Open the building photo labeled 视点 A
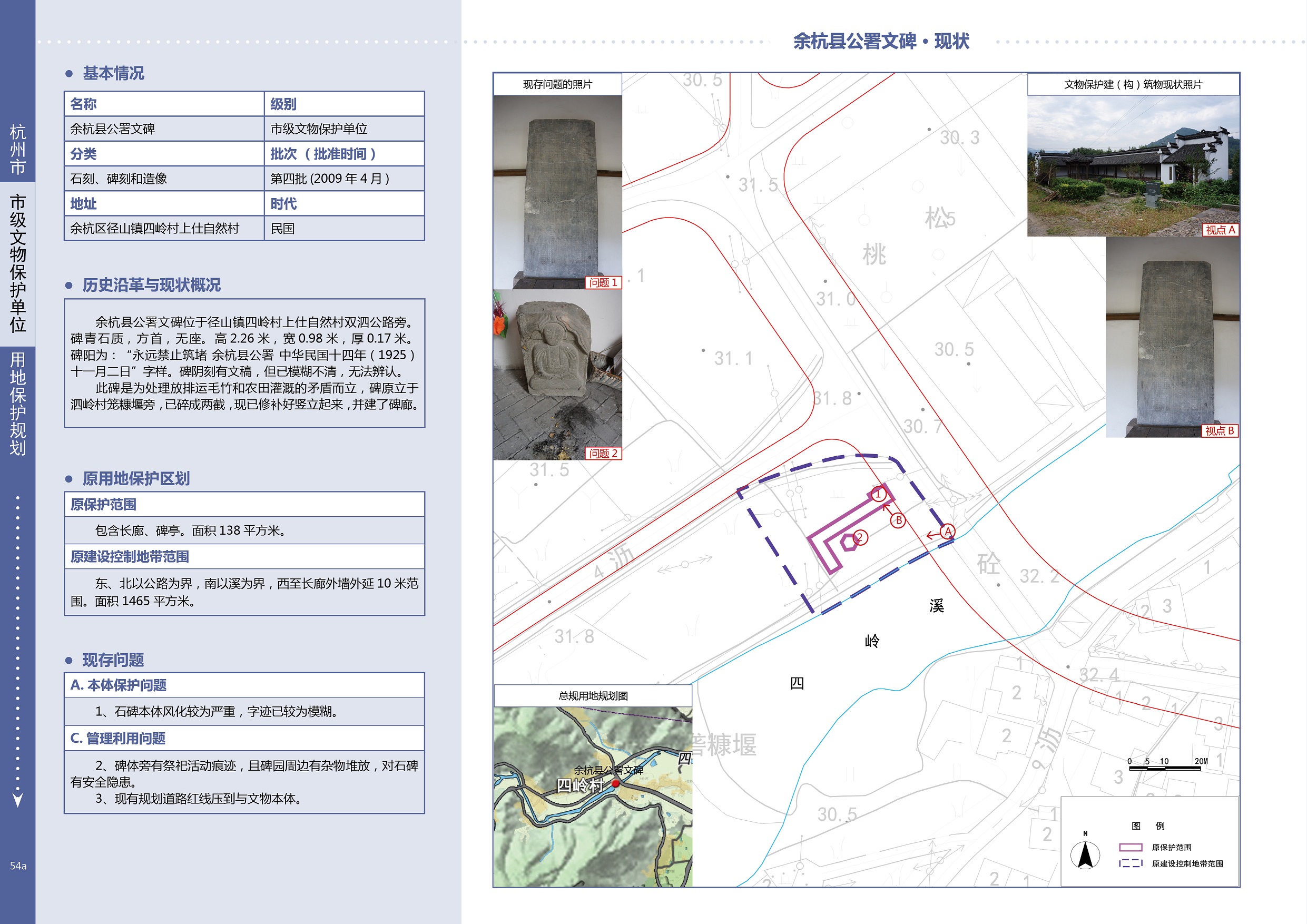 pyautogui.click(x=1133, y=165)
